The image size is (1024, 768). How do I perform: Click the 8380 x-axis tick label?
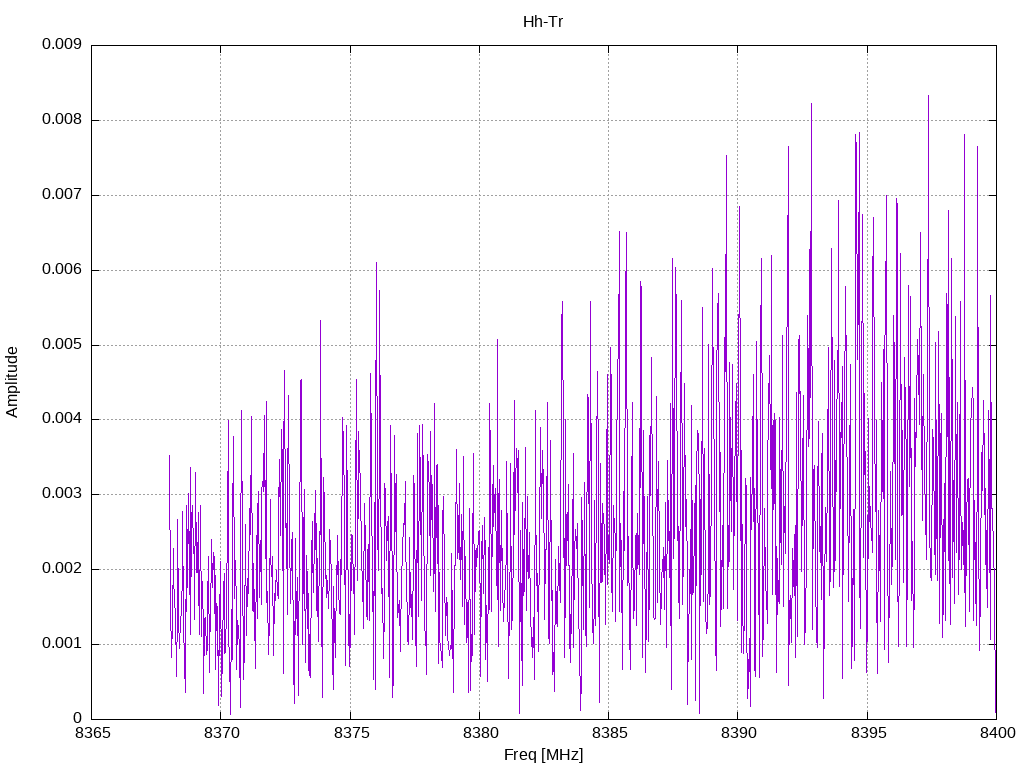pos(481,733)
